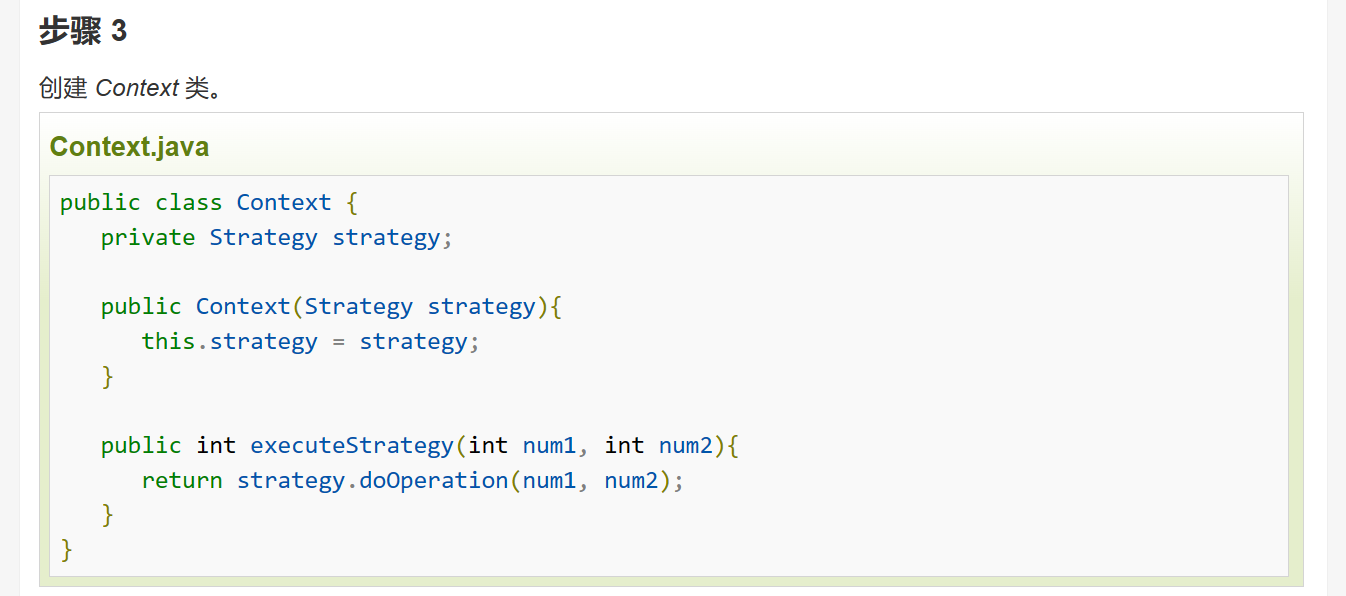The image size is (1346, 596).
Task: Click class name "Context" on first code line
Action: pyautogui.click(x=283, y=203)
